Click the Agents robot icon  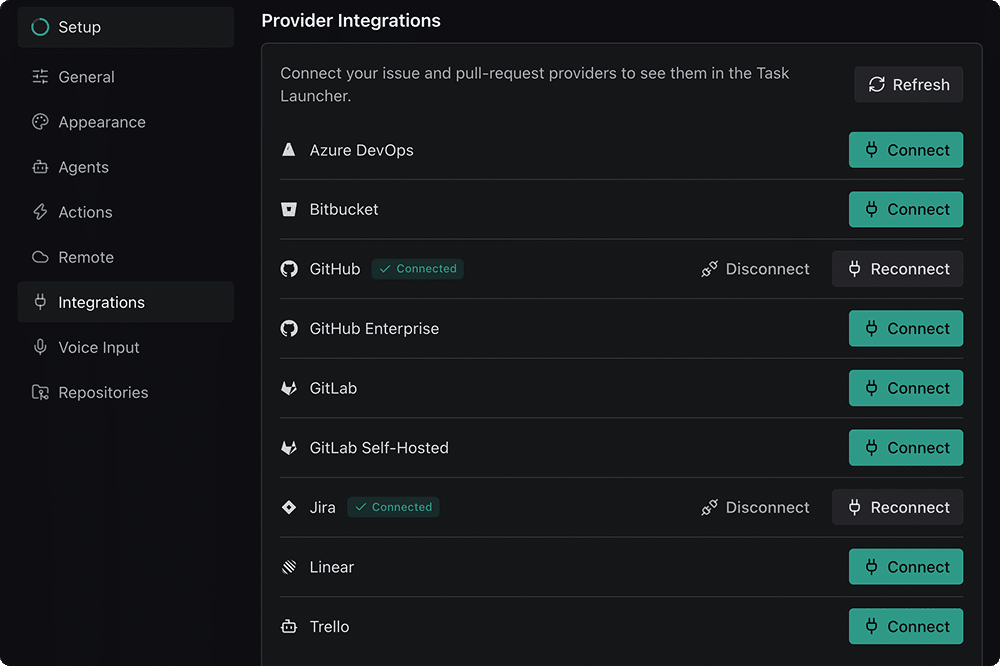[x=40, y=167]
